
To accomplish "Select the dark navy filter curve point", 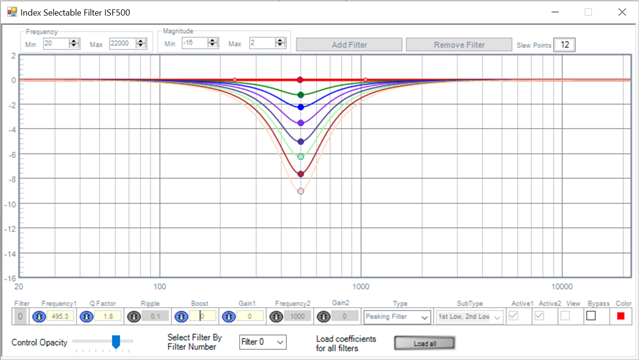I will tap(301, 142).
